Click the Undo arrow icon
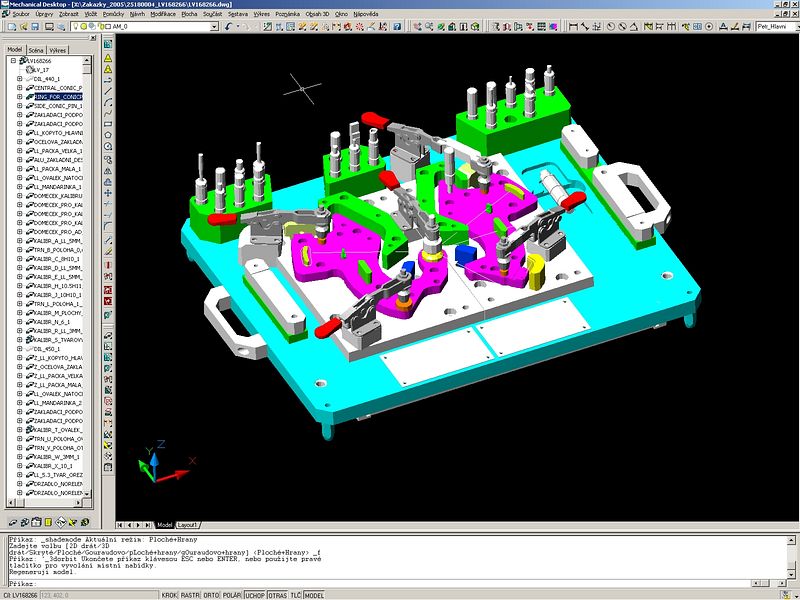 228,27
